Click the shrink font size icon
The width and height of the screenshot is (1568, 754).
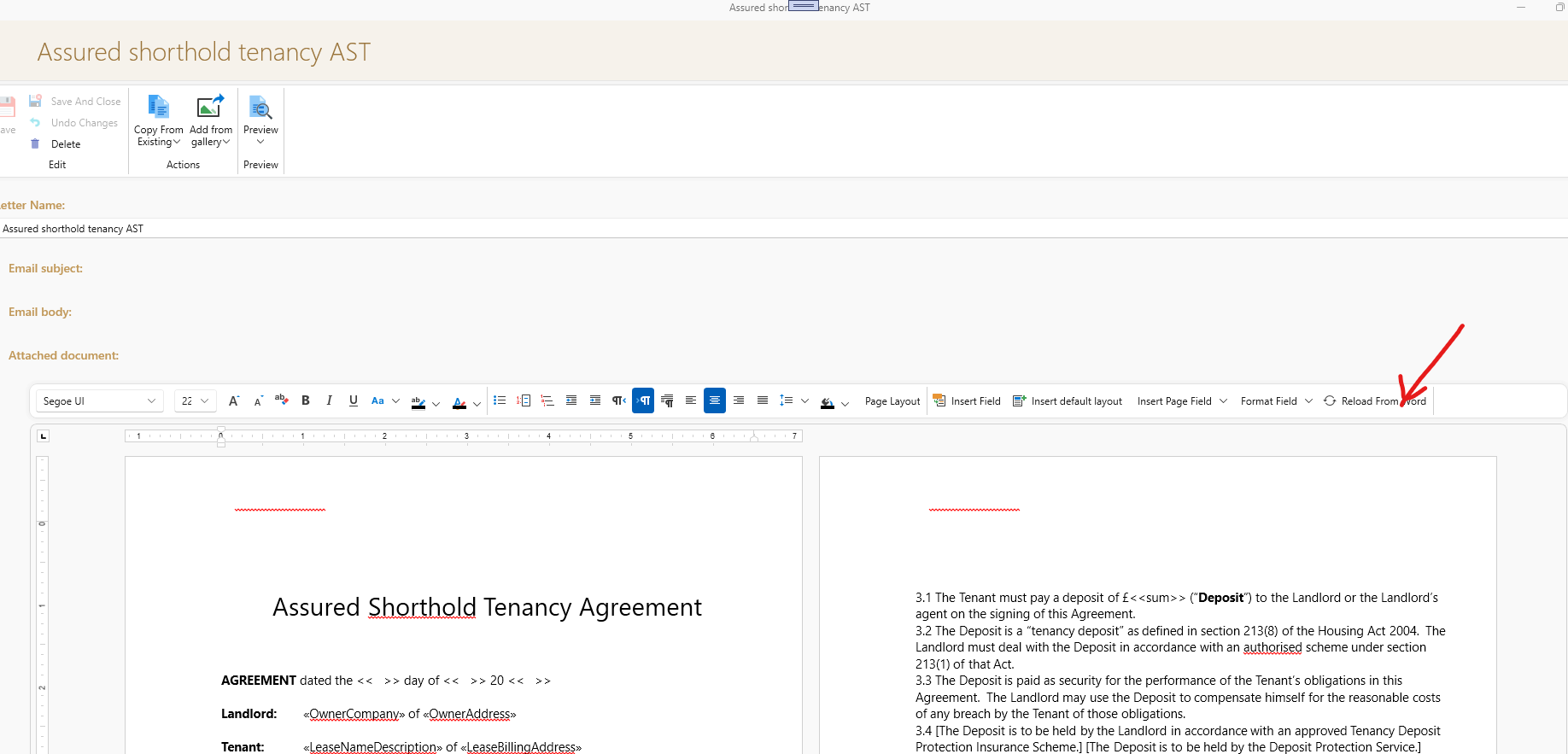click(x=258, y=400)
